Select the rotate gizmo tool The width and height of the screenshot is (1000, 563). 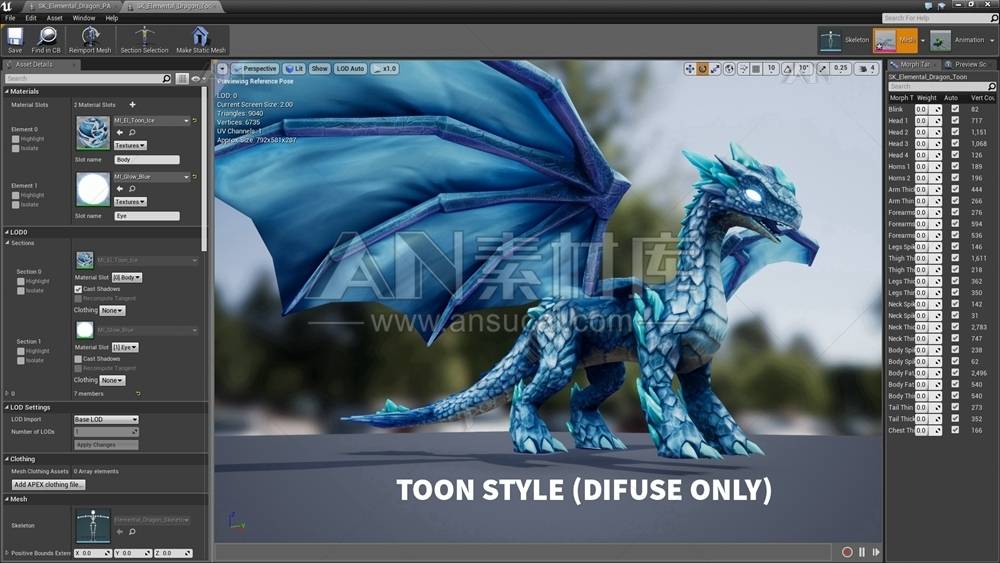click(x=702, y=69)
